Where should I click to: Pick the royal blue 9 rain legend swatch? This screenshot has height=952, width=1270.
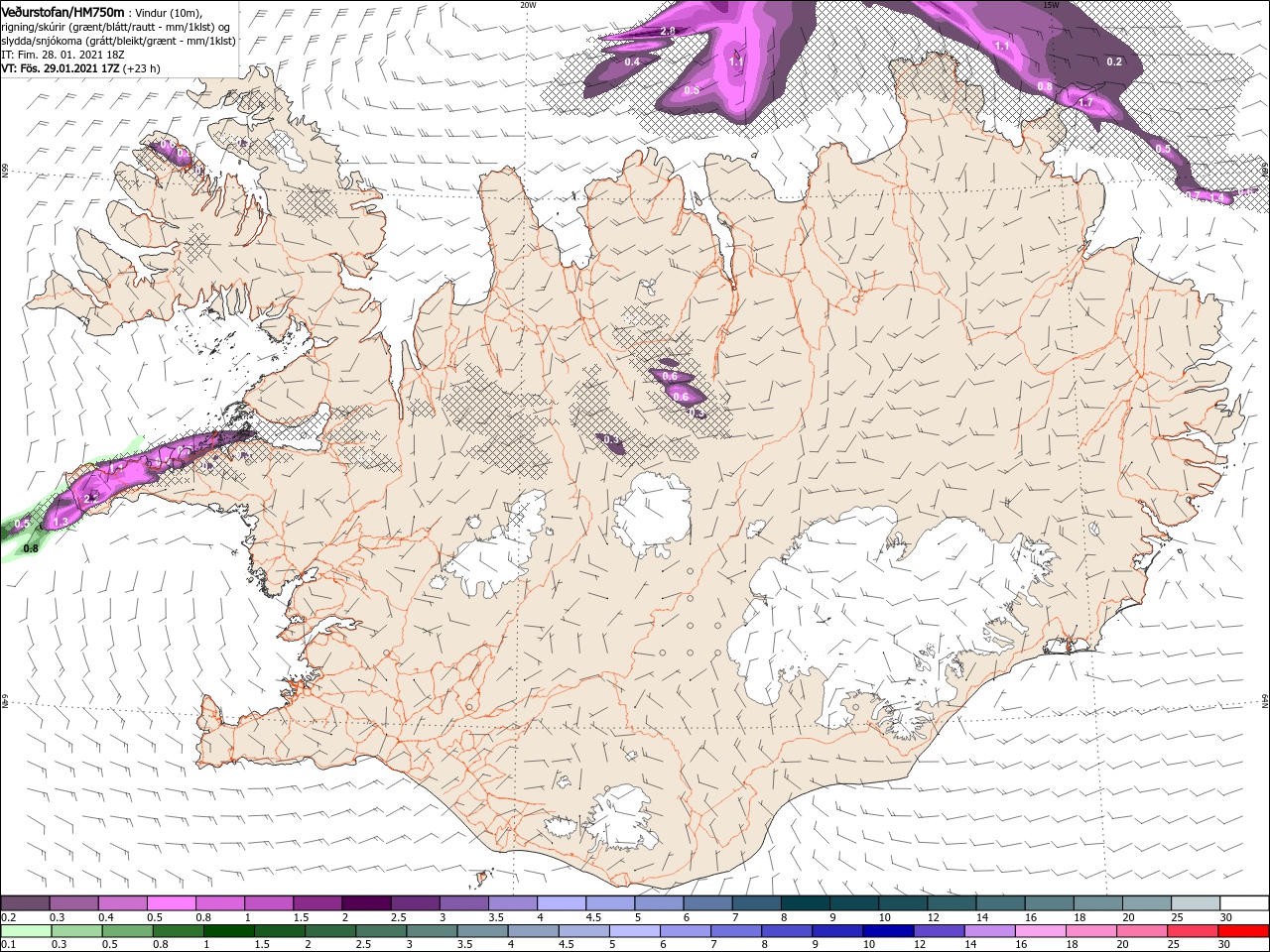tap(836, 931)
